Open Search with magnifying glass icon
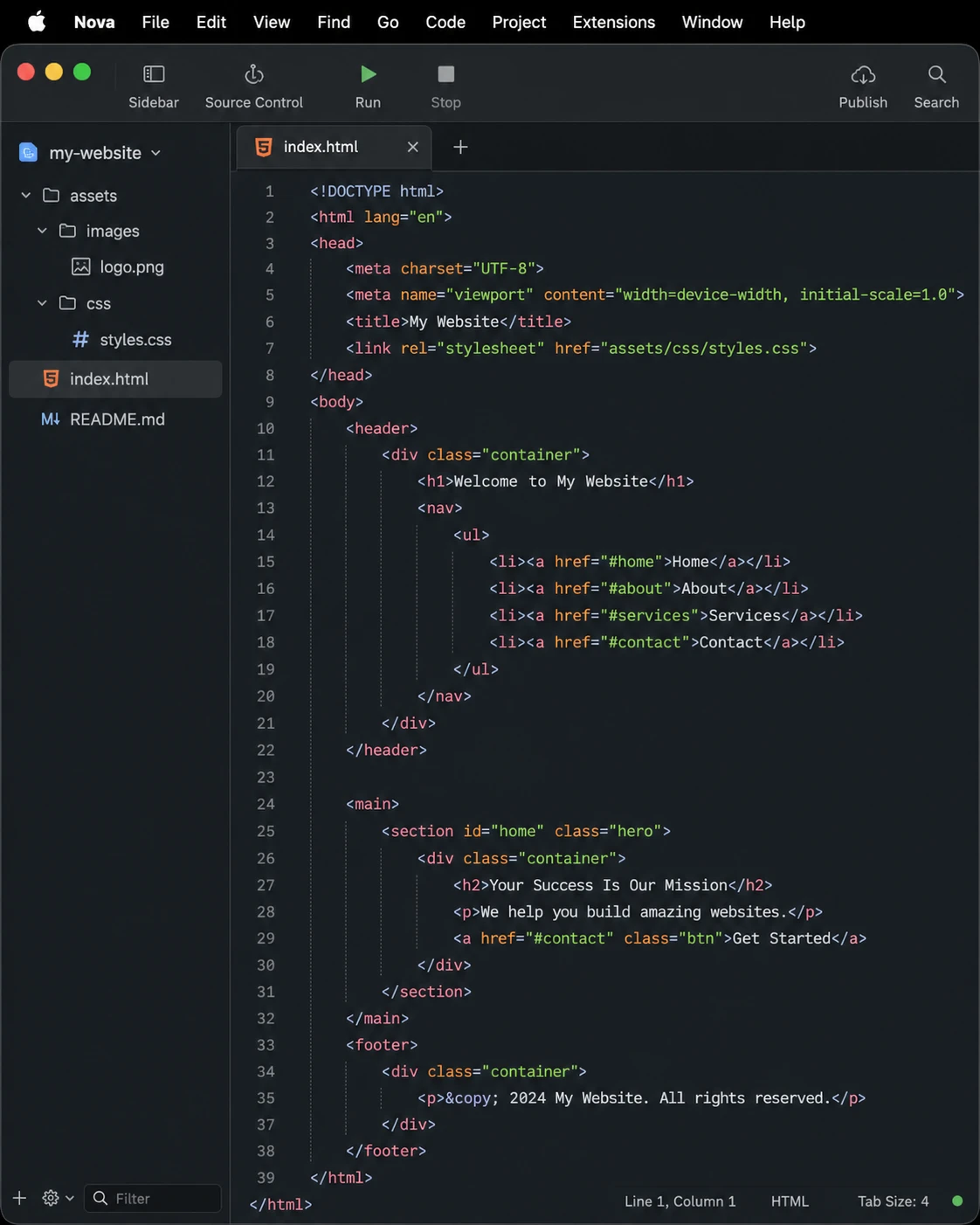This screenshot has height=1225, width=980. click(x=936, y=75)
